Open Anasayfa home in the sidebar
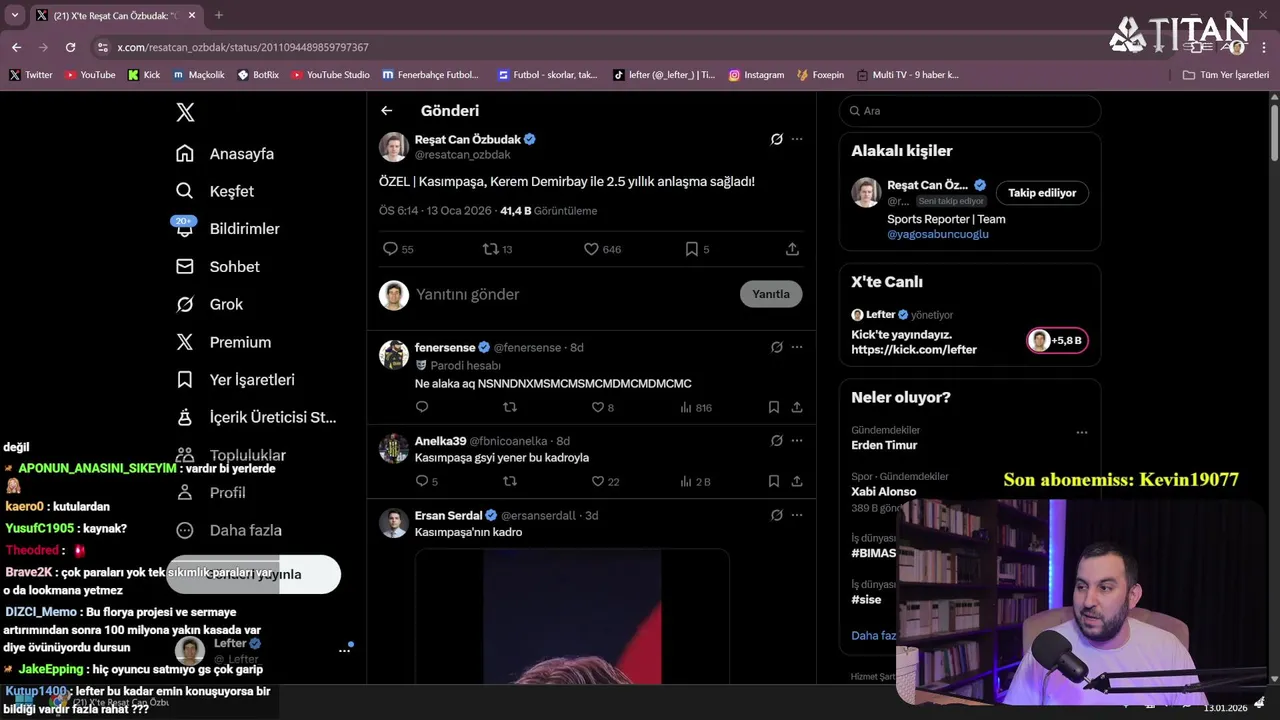1280x720 pixels. click(225, 154)
